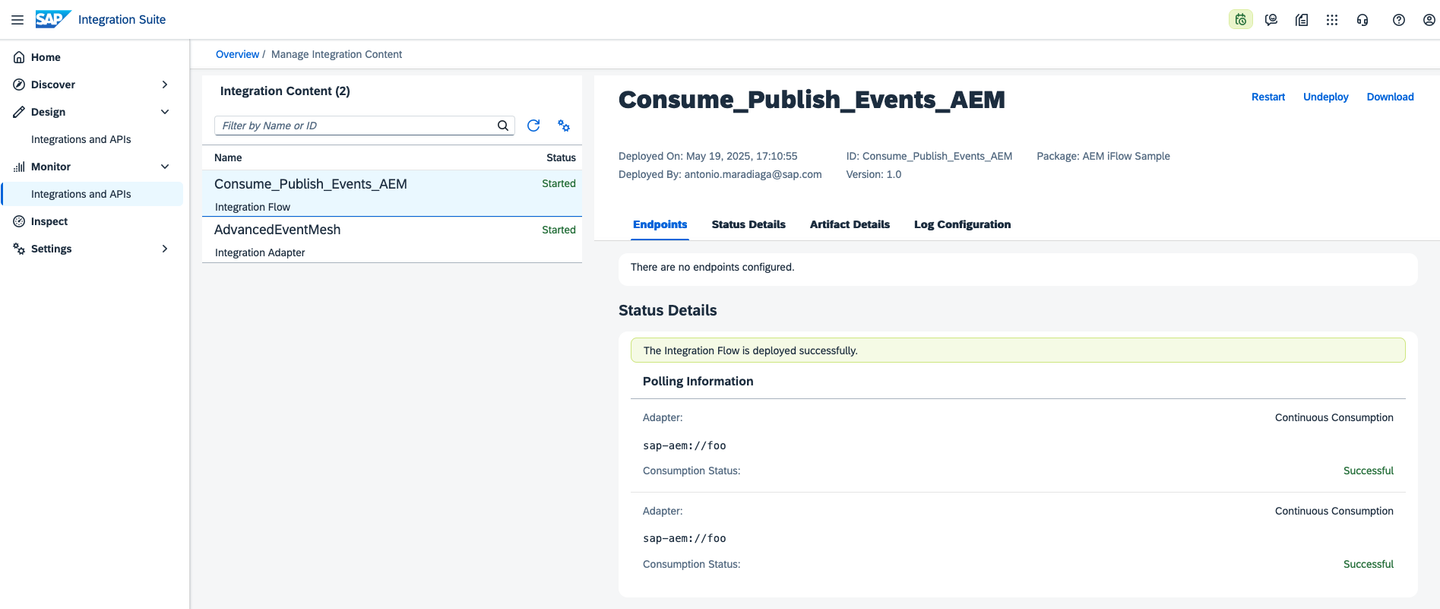Click the deployed successfully message strip
This screenshot has width=1440, height=609.
click(x=1018, y=350)
